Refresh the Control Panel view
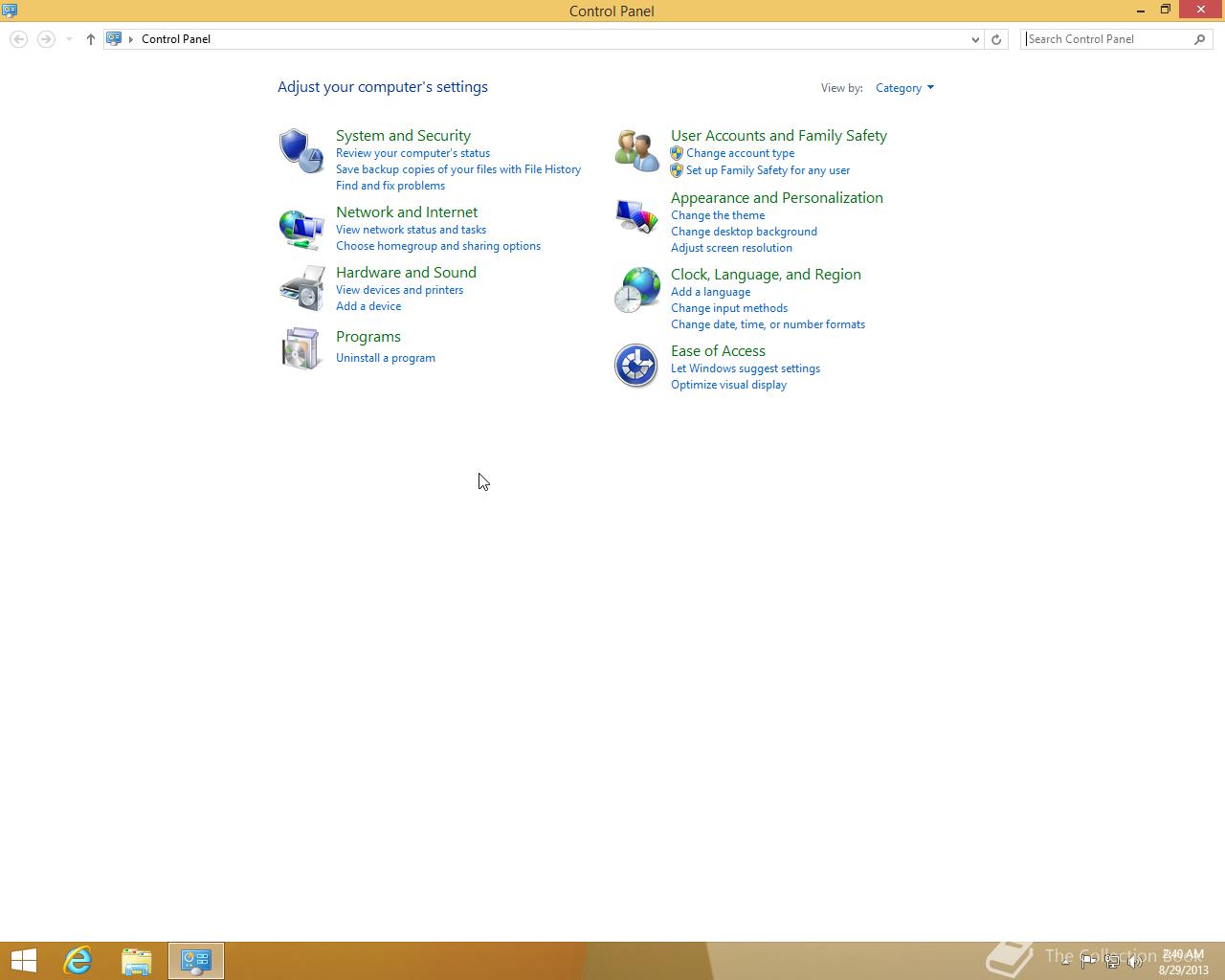 [x=996, y=39]
